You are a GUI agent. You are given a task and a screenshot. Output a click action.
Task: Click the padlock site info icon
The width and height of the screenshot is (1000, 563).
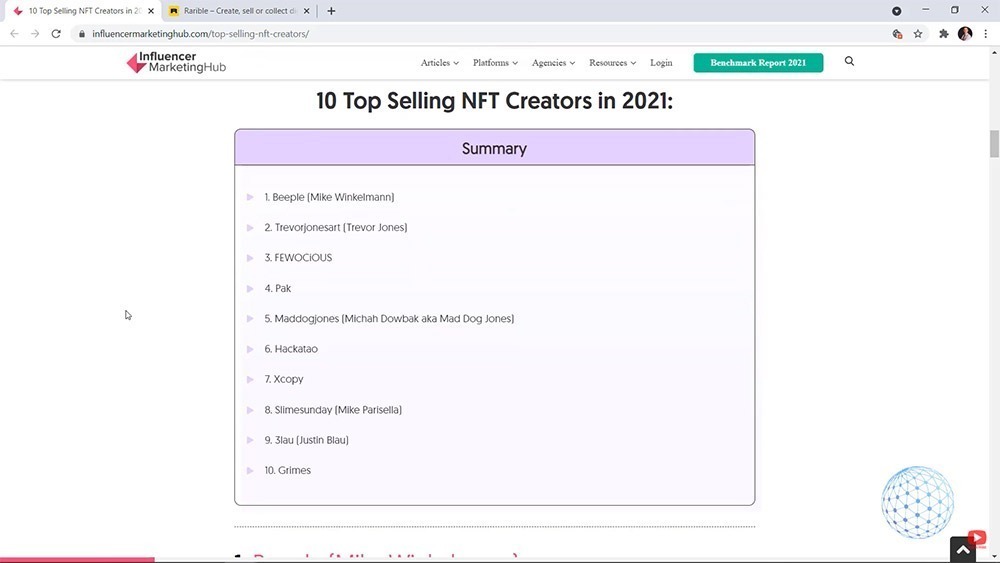point(82,34)
